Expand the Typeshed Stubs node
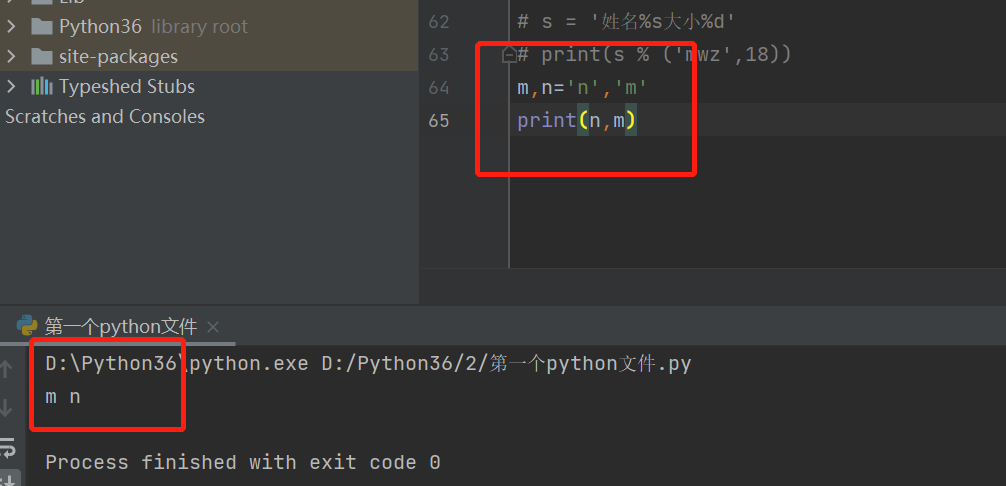Screen dimensions: 1006x486 click(10, 87)
